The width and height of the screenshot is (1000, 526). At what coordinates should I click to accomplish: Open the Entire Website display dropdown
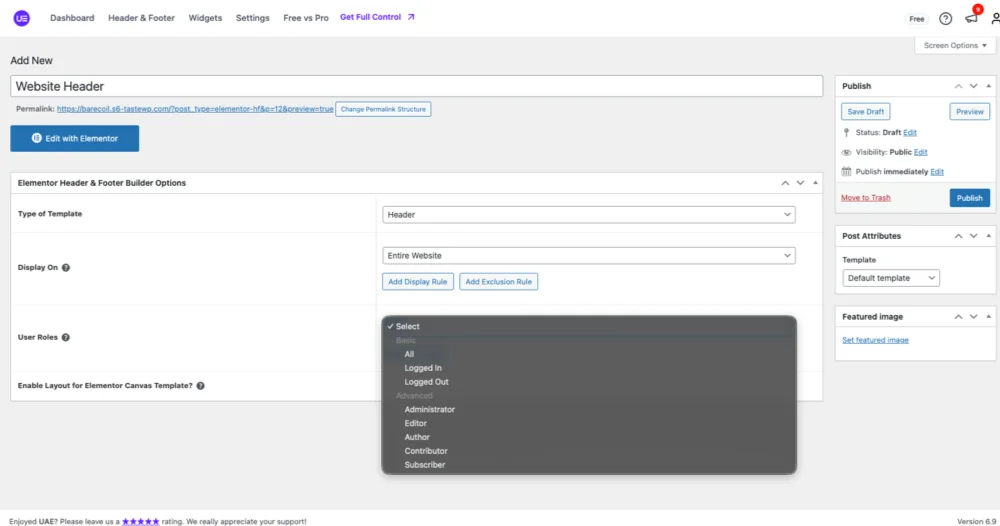589,256
